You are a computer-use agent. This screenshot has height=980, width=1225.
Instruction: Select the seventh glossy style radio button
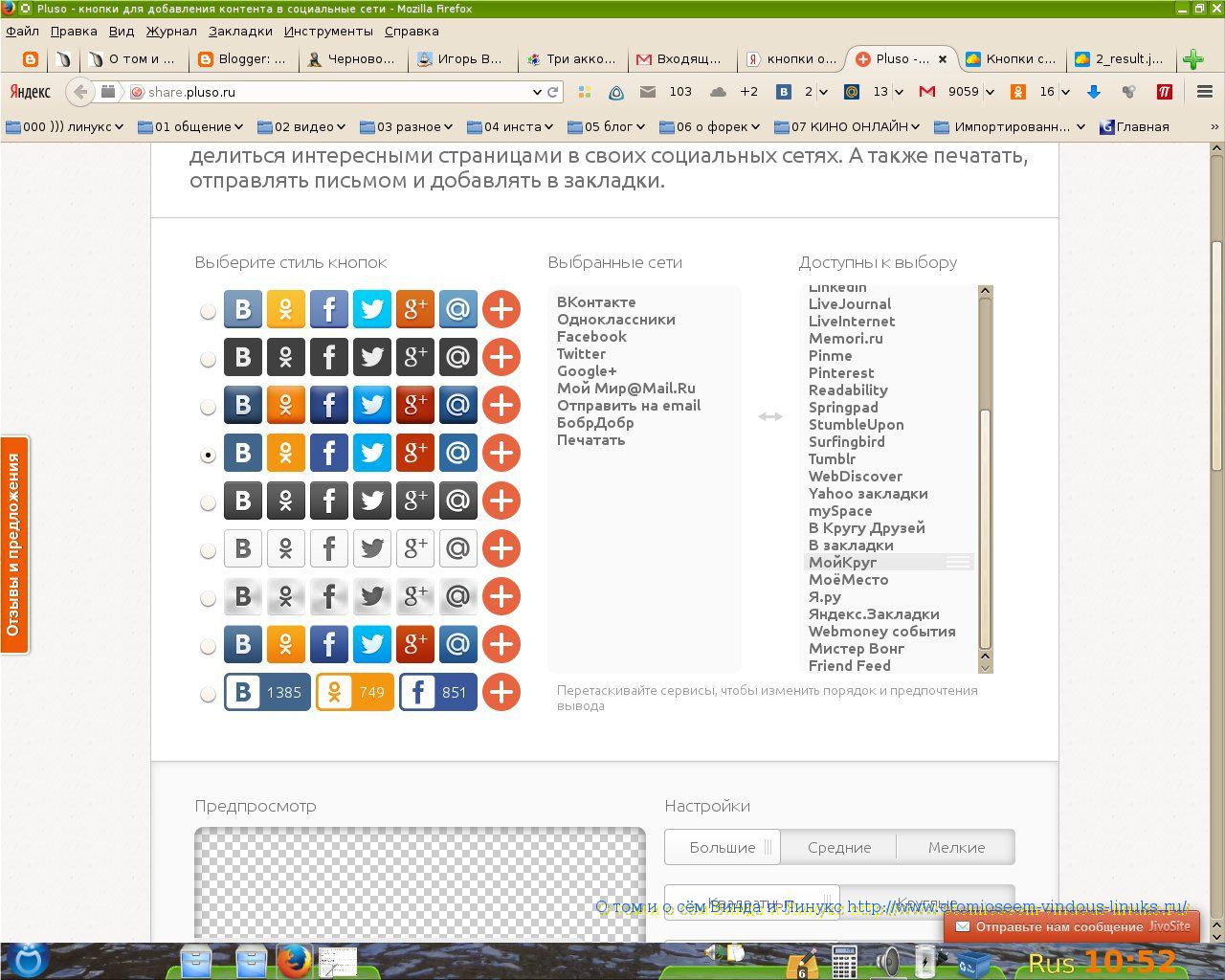click(208, 598)
